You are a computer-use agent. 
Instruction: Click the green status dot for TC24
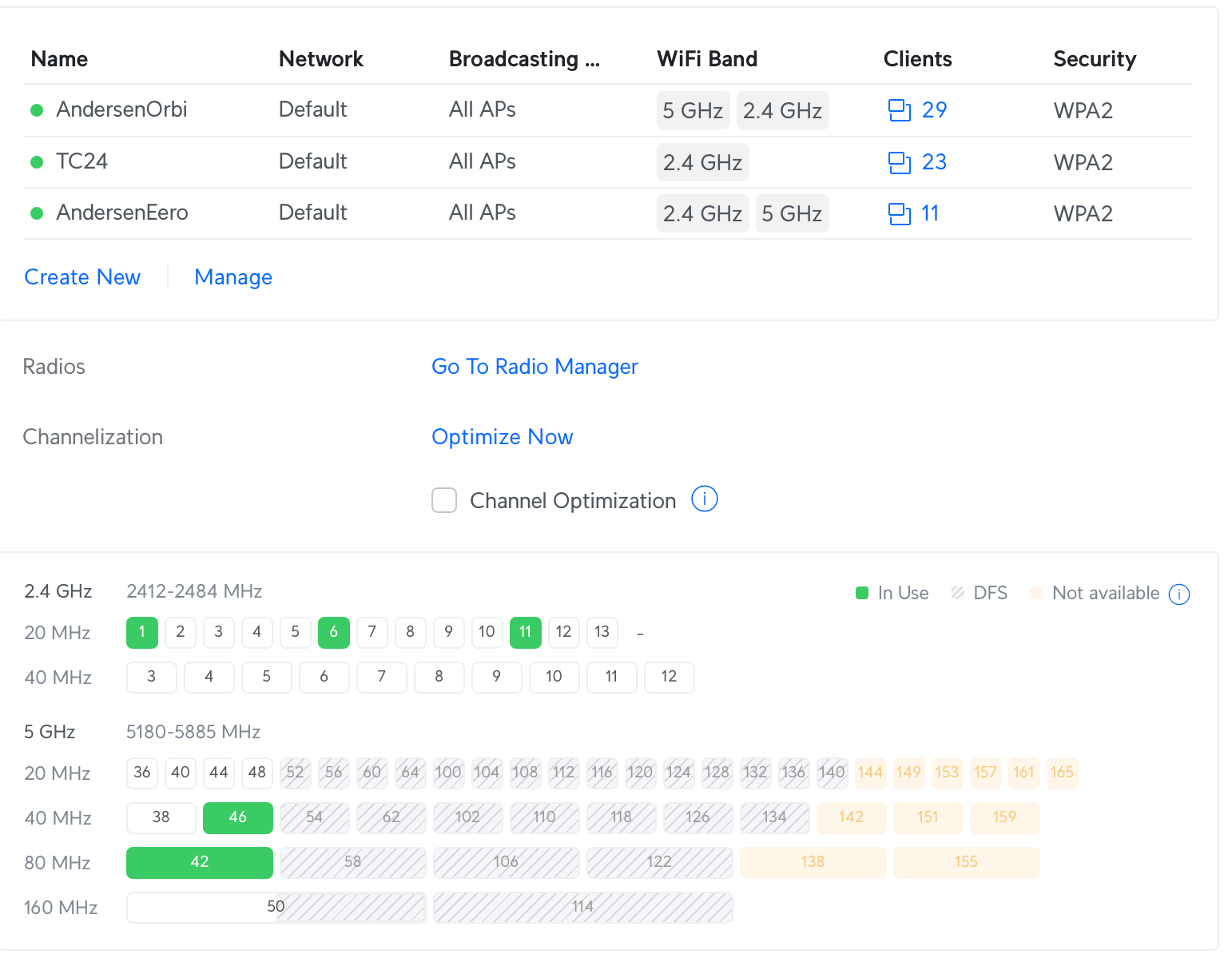pyautogui.click(x=37, y=162)
